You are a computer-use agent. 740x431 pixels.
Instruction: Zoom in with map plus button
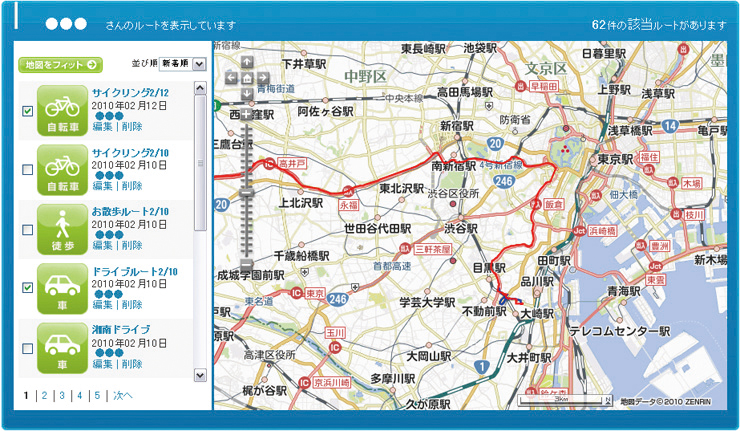[246, 115]
